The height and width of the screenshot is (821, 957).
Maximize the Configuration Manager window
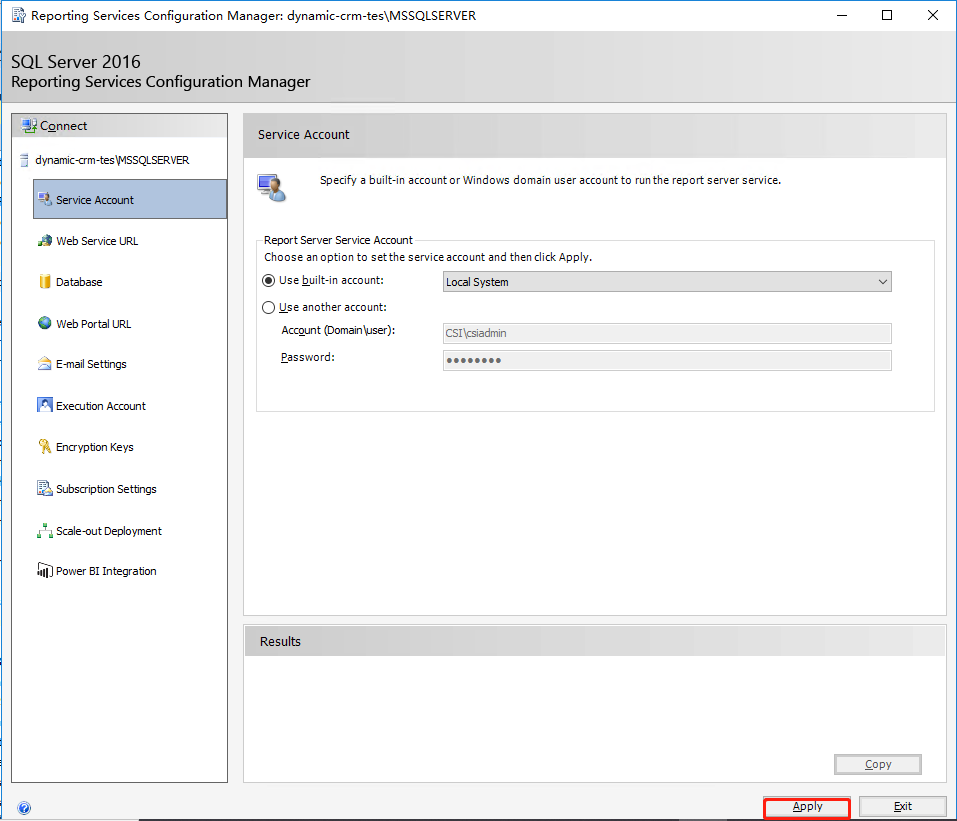tap(887, 15)
